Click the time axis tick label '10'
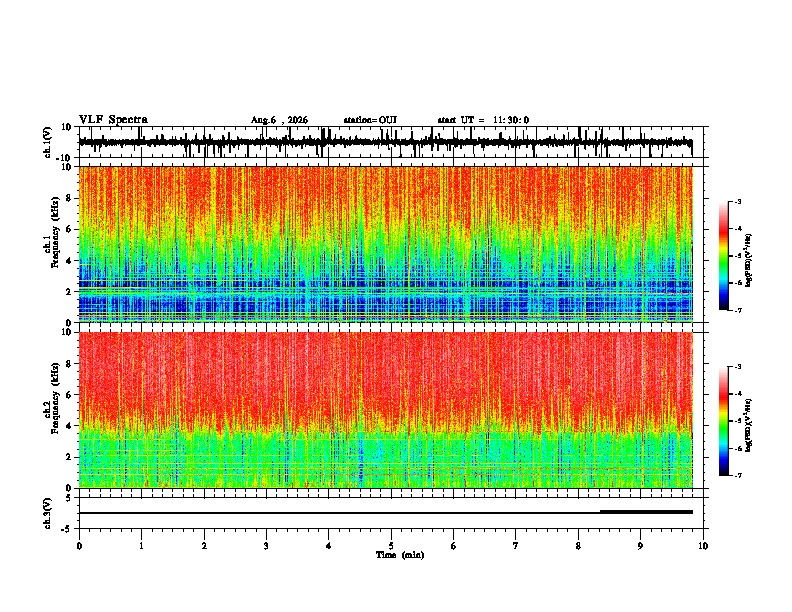The height and width of the screenshot is (612, 792). (x=703, y=546)
